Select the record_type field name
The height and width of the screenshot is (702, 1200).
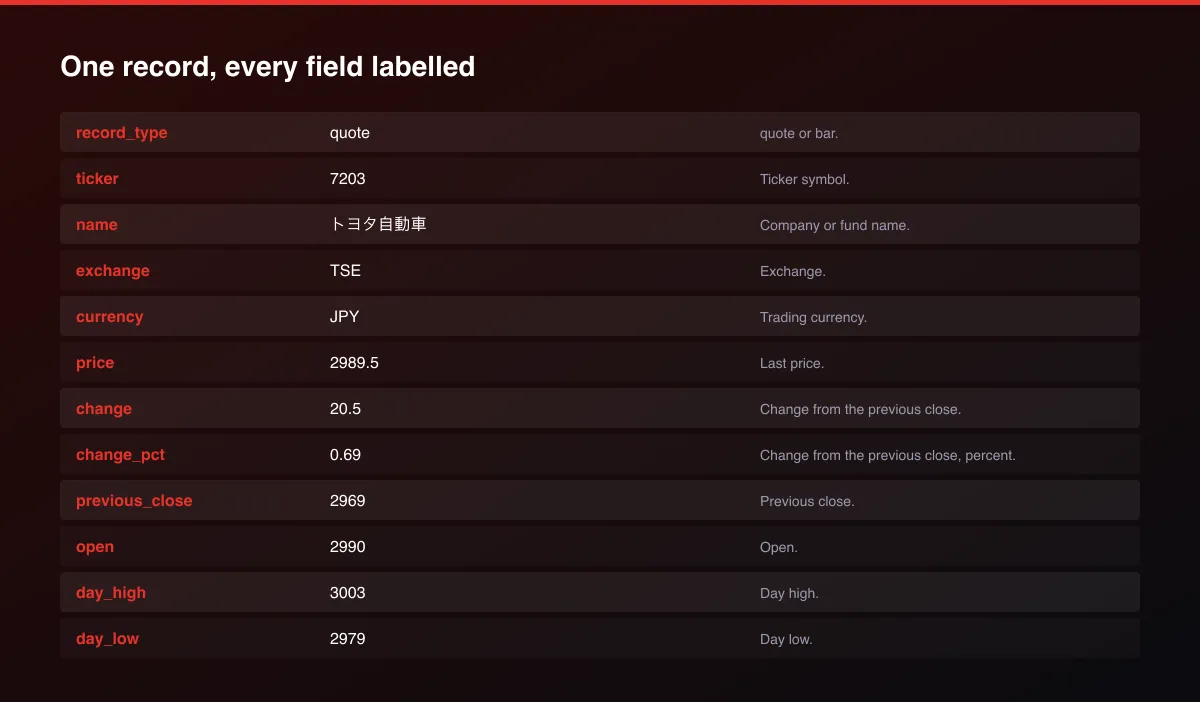point(122,133)
